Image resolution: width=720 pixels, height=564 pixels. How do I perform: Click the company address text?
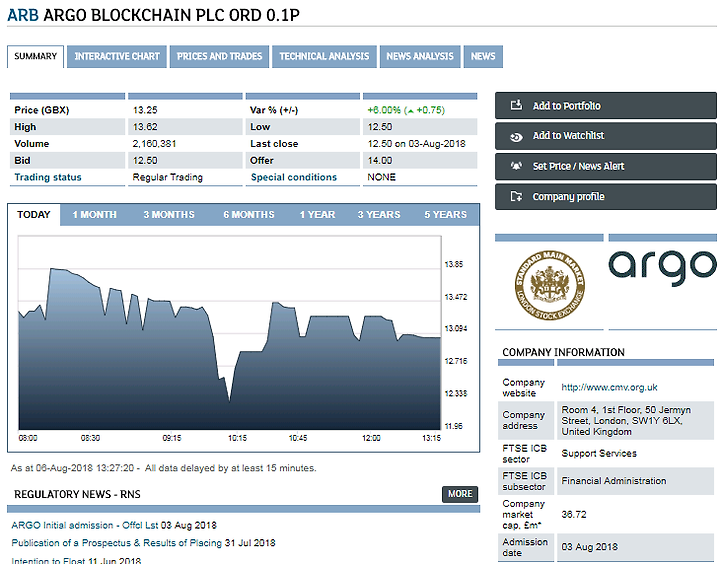(x=626, y=421)
